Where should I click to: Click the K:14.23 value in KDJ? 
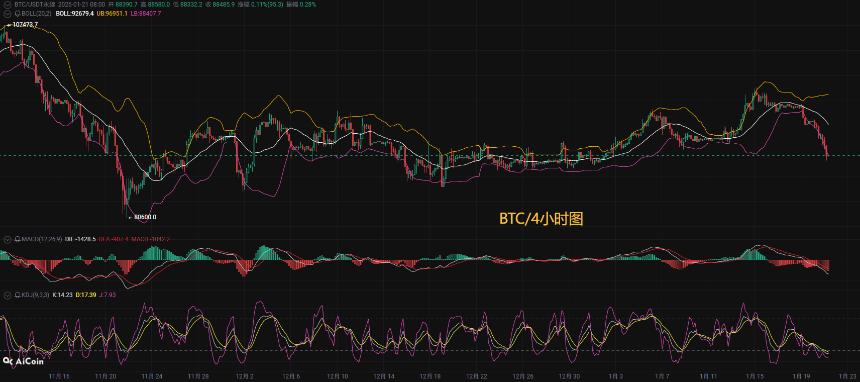point(63,295)
